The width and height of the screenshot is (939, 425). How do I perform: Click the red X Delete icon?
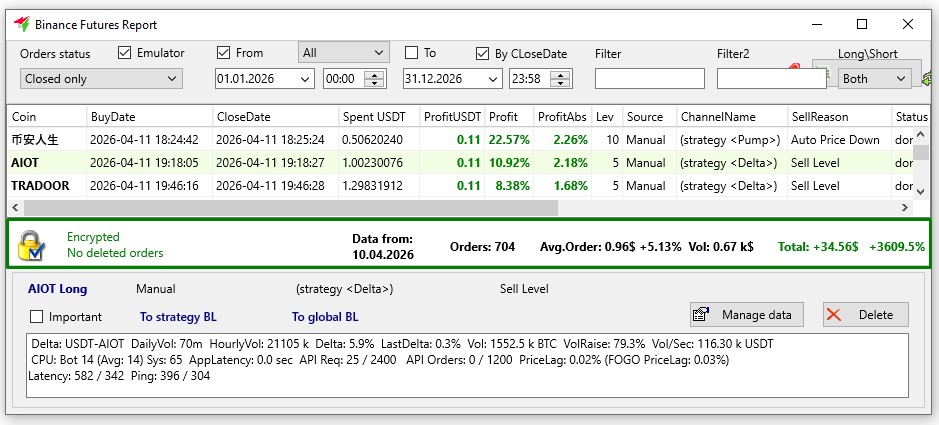click(x=835, y=315)
